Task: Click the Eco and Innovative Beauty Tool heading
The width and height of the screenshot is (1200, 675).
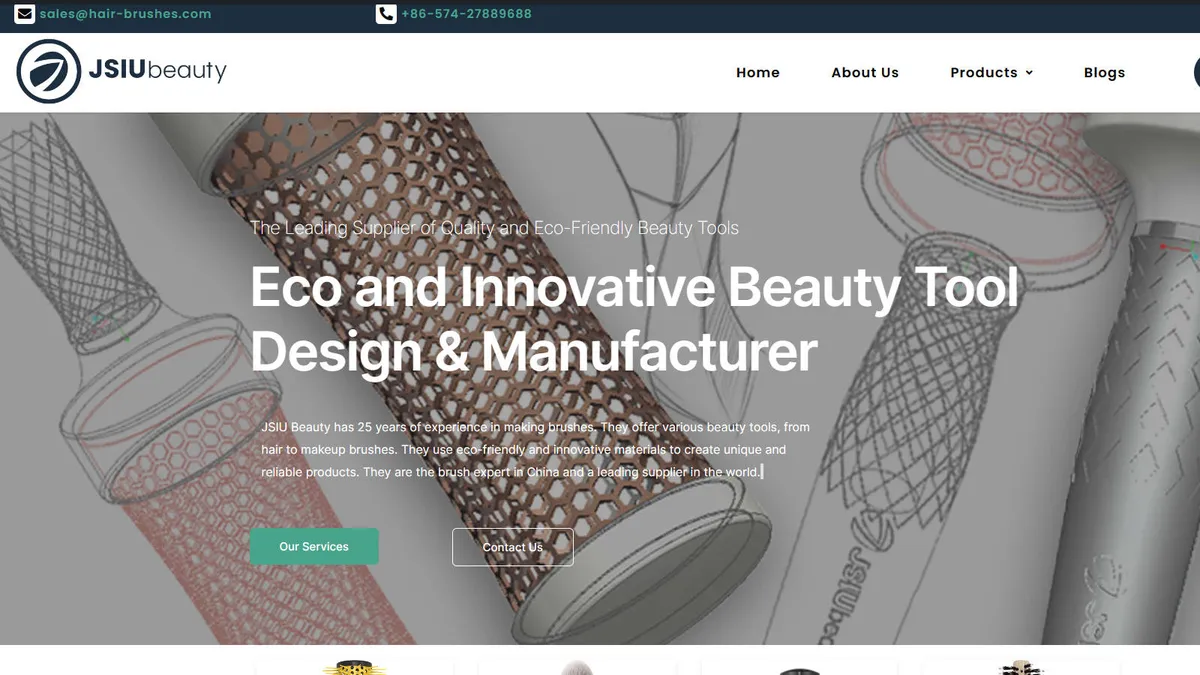Action: 634,319
